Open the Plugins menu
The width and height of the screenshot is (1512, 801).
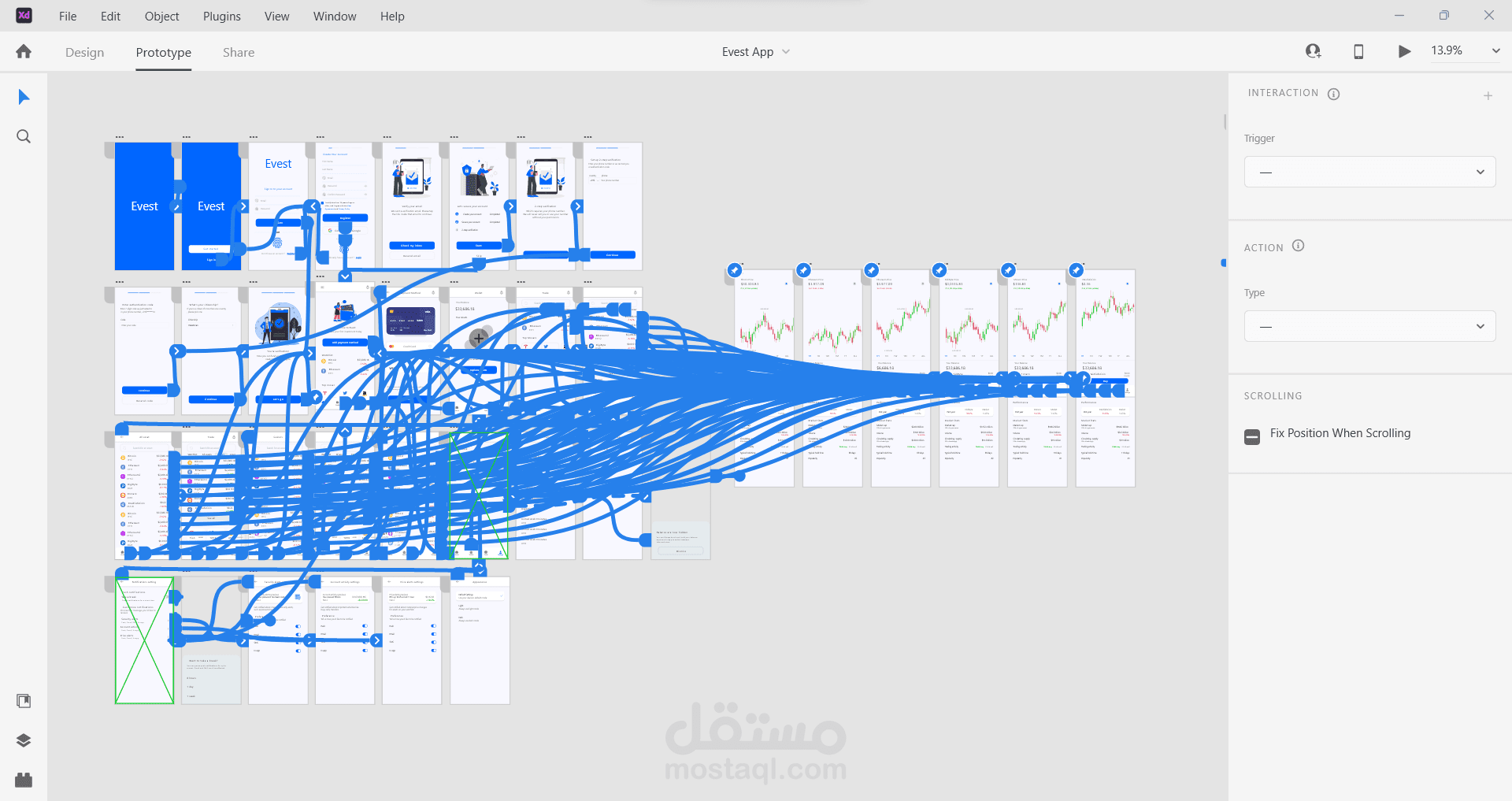(222, 16)
